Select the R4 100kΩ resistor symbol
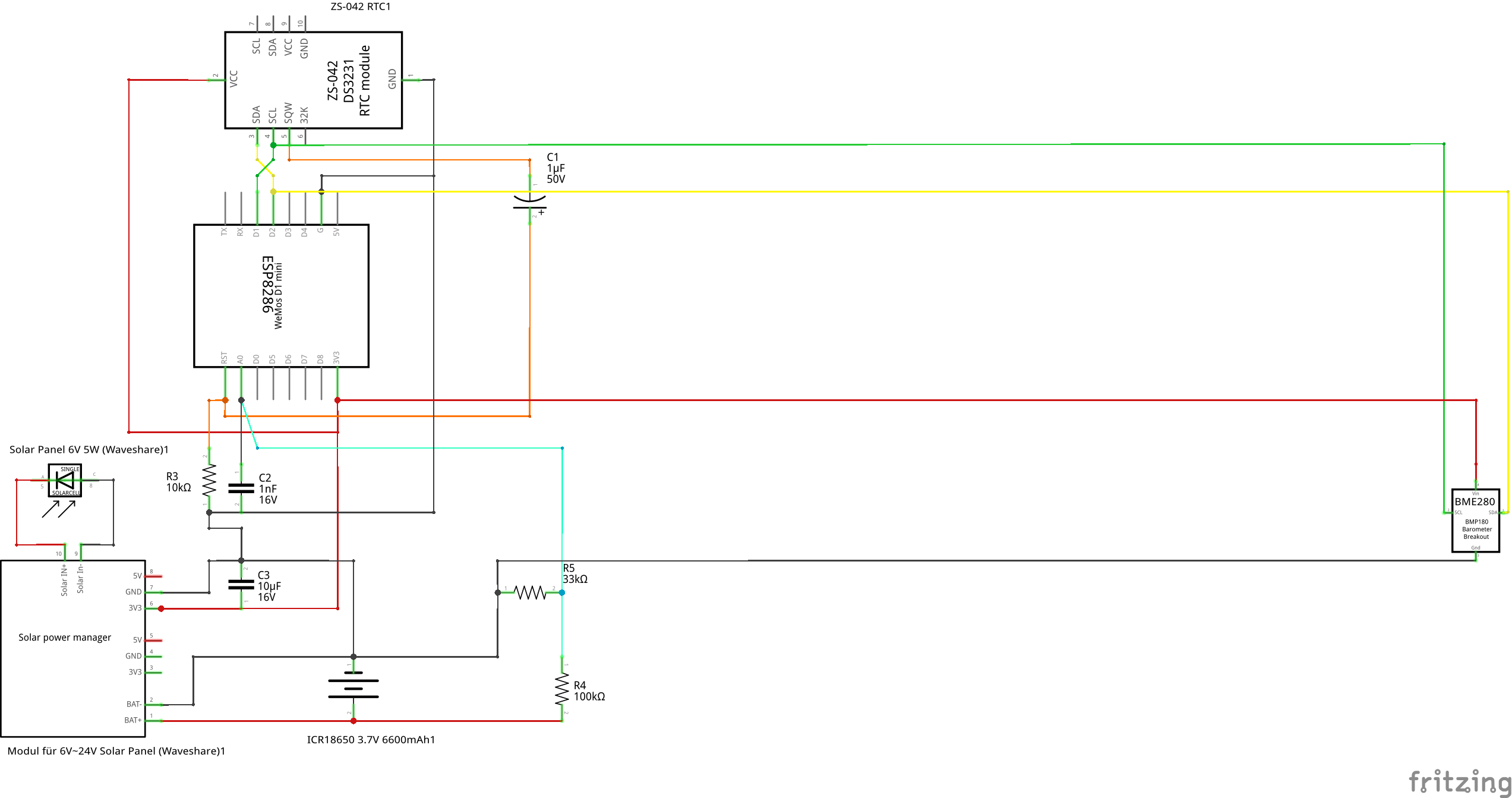 click(x=562, y=689)
